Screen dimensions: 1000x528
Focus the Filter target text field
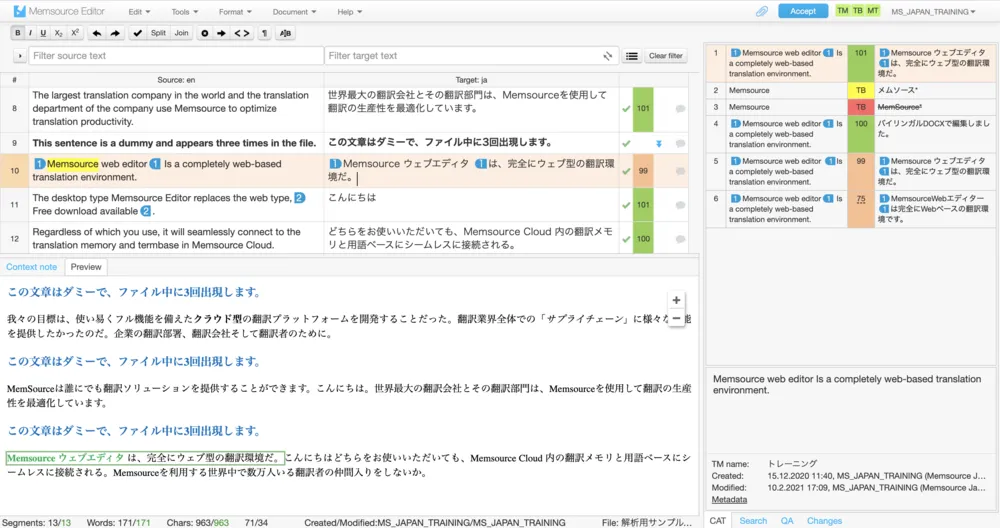[470, 56]
